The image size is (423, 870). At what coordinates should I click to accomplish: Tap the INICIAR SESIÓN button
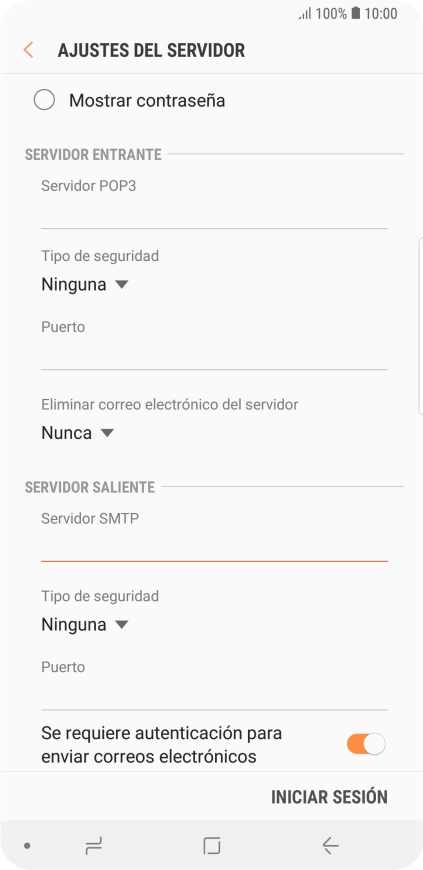[329, 797]
